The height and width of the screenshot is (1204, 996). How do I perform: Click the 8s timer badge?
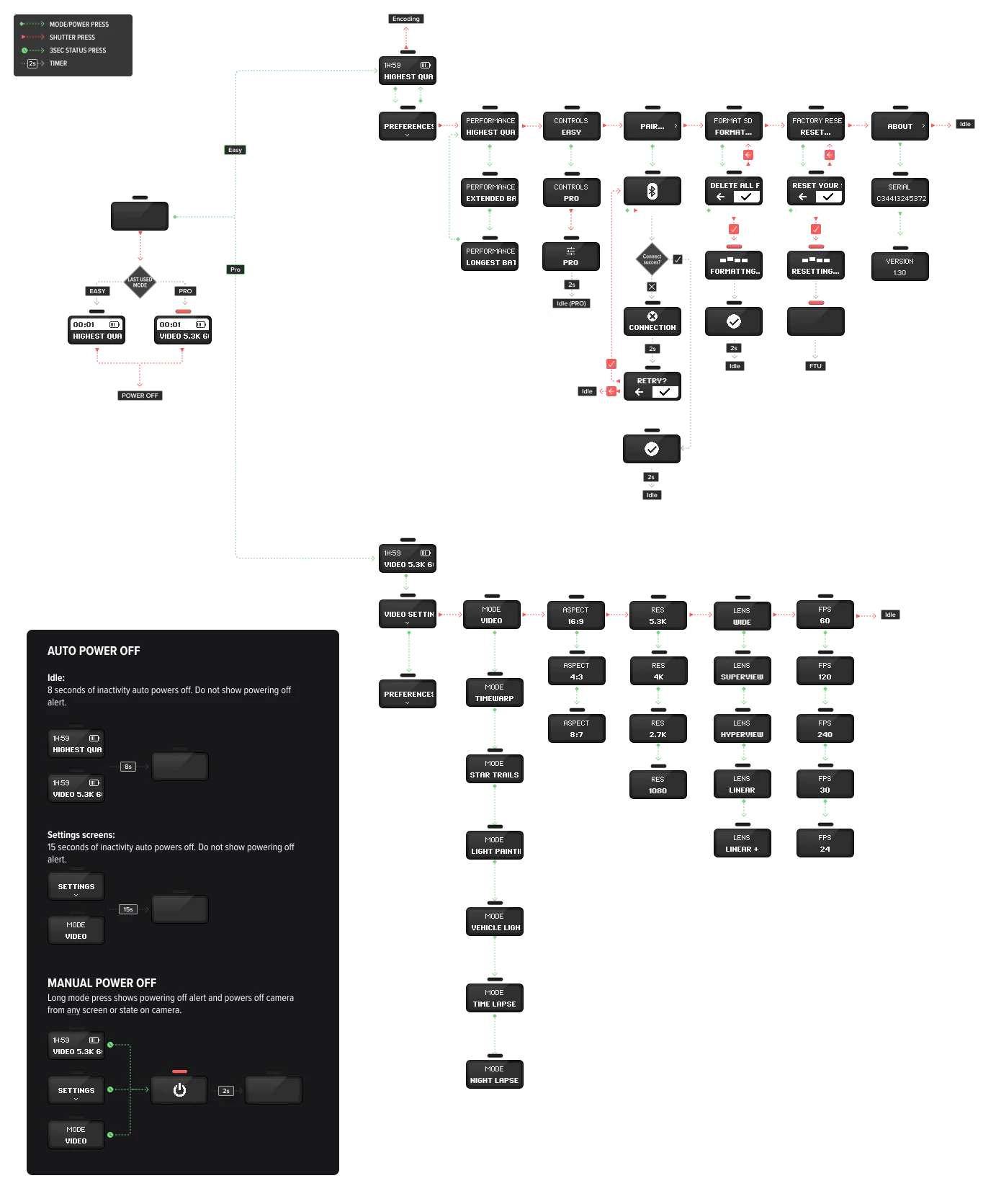point(128,767)
